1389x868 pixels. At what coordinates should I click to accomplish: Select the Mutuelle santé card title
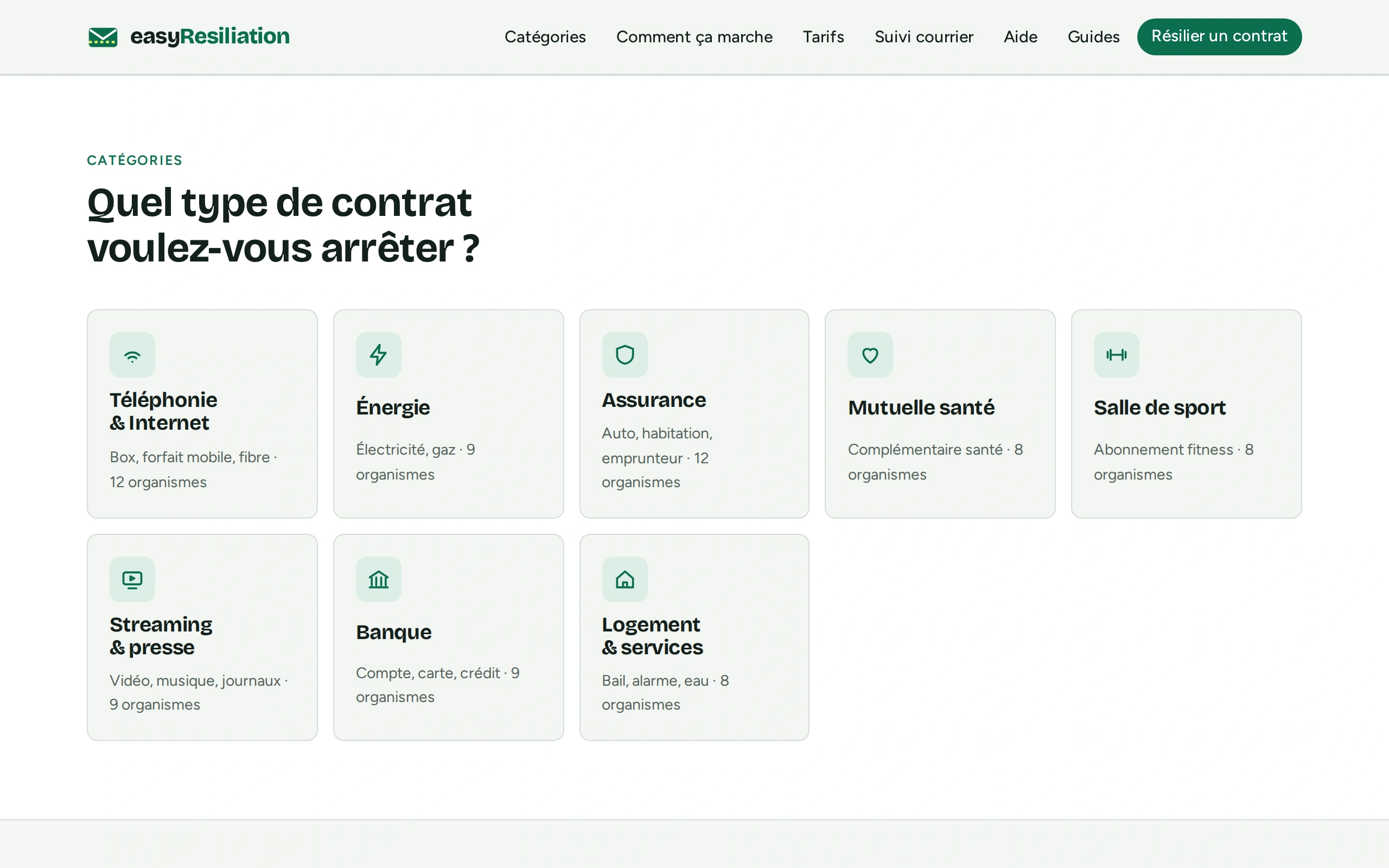tap(921, 407)
